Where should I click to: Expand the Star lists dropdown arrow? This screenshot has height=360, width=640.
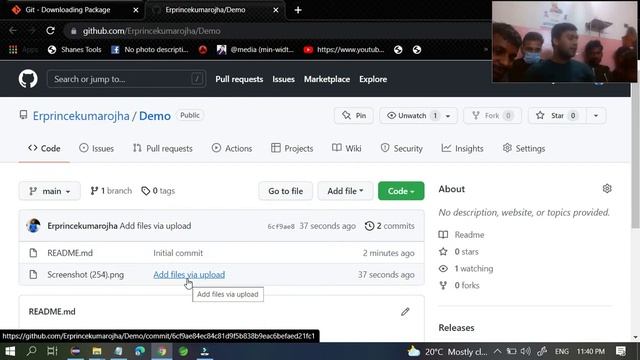click(596, 116)
